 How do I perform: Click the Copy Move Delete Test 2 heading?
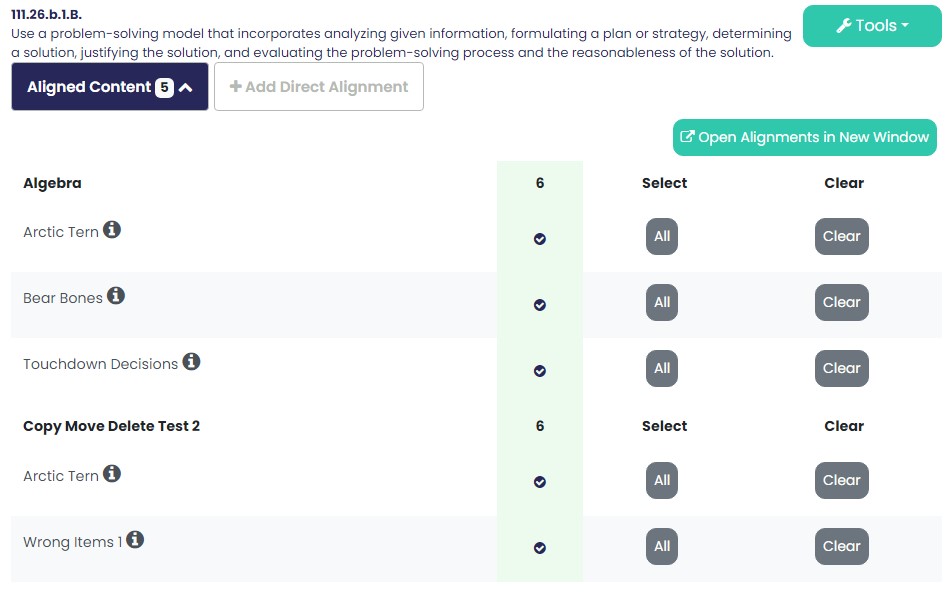point(111,426)
